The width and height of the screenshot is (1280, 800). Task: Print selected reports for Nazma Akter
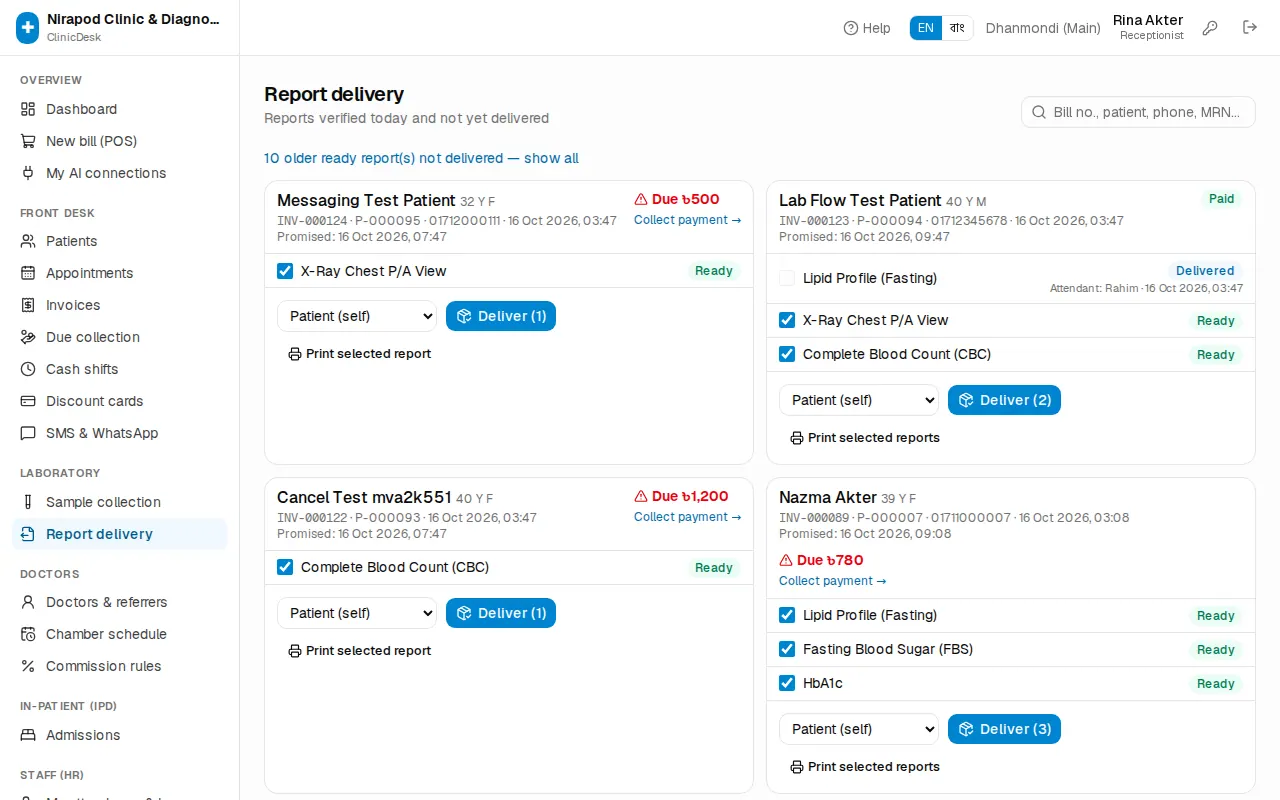click(x=865, y=767)
